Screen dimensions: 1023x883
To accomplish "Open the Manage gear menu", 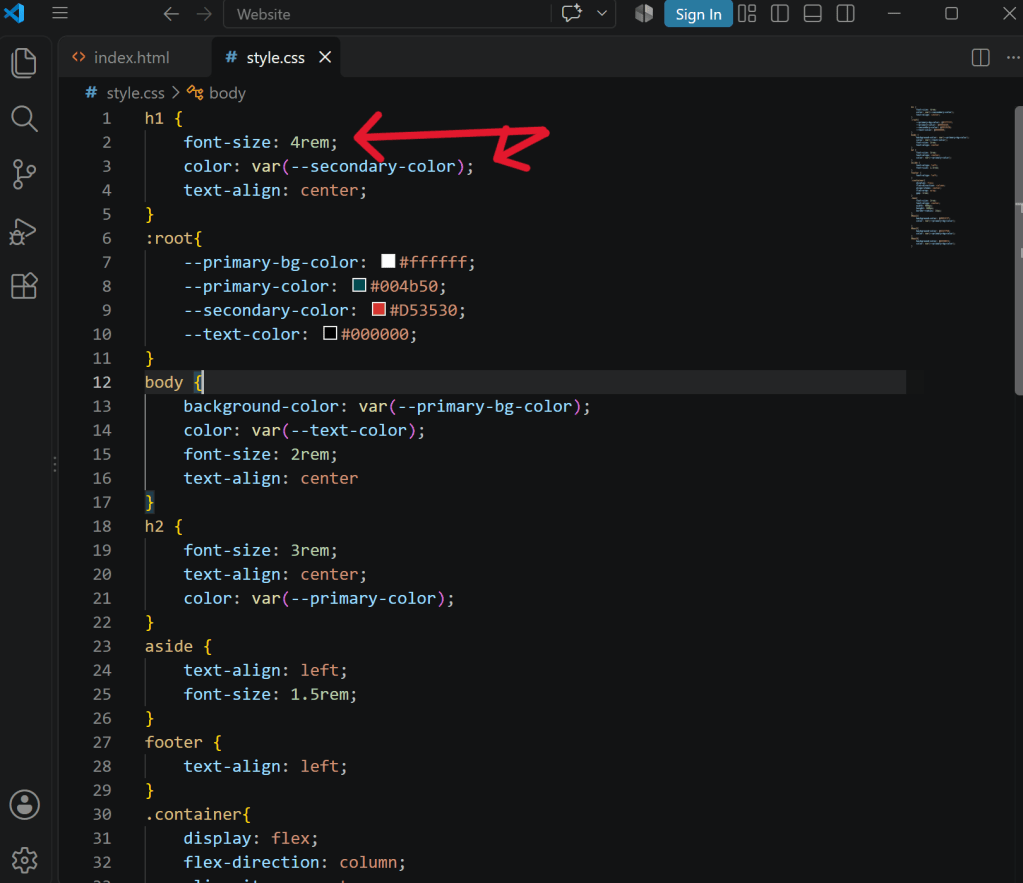I will [x=24, y=860].
